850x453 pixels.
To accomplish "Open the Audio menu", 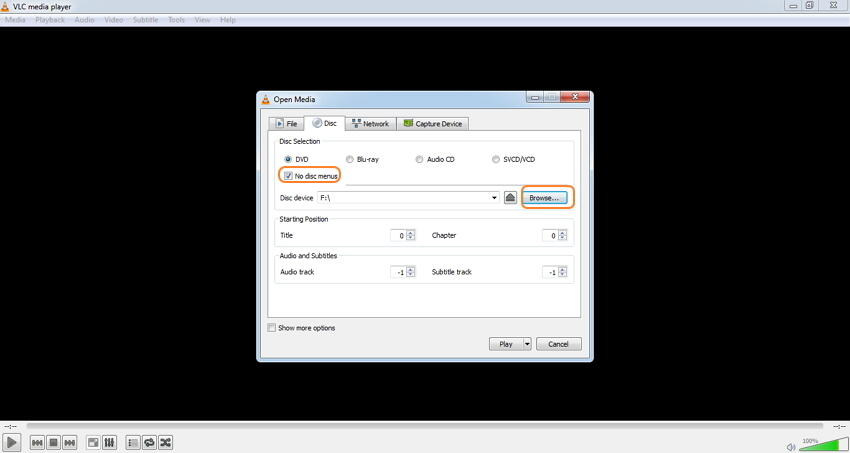I will coord(84,20).
